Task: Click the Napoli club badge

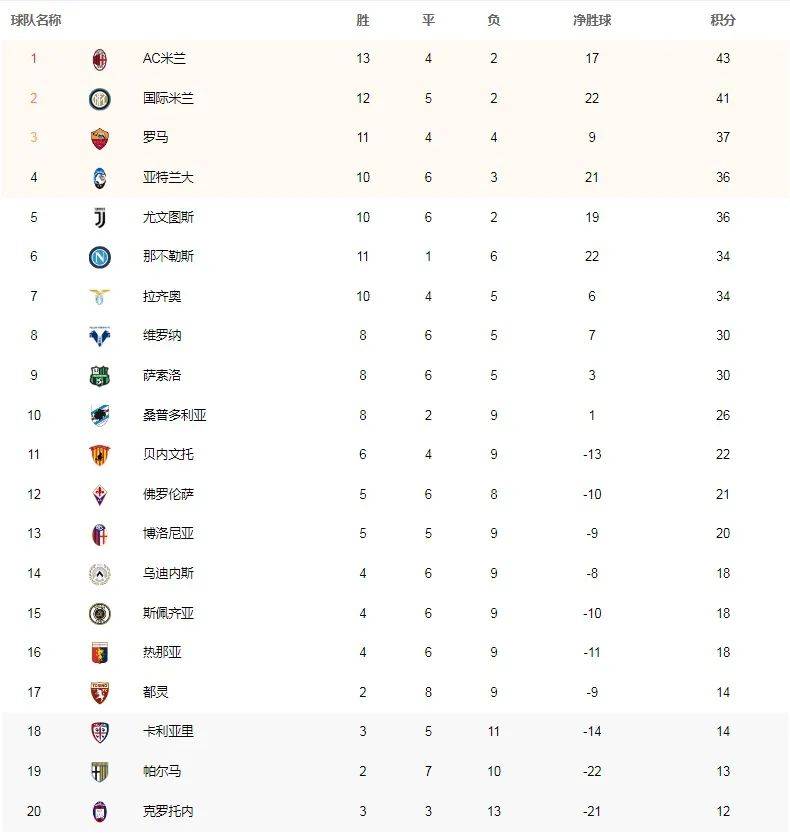Action: click(99, 257)
